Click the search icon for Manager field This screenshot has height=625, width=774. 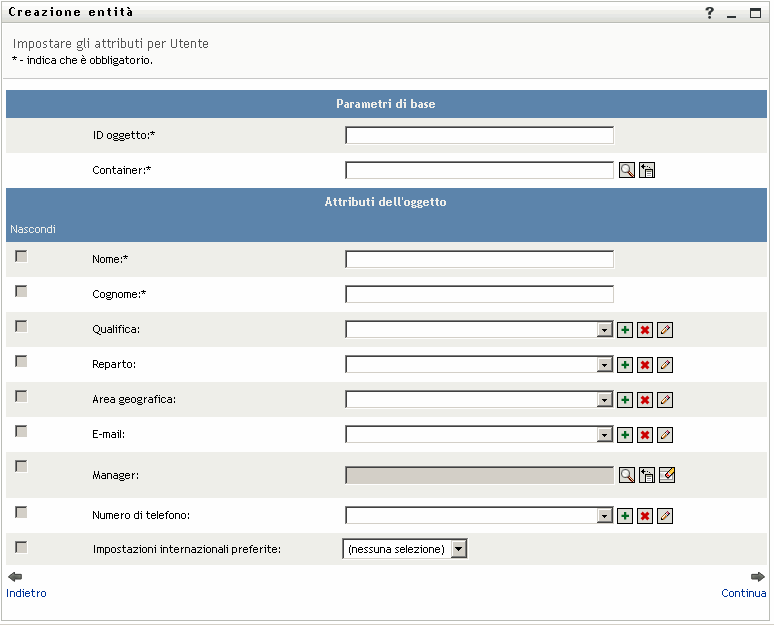626,475
